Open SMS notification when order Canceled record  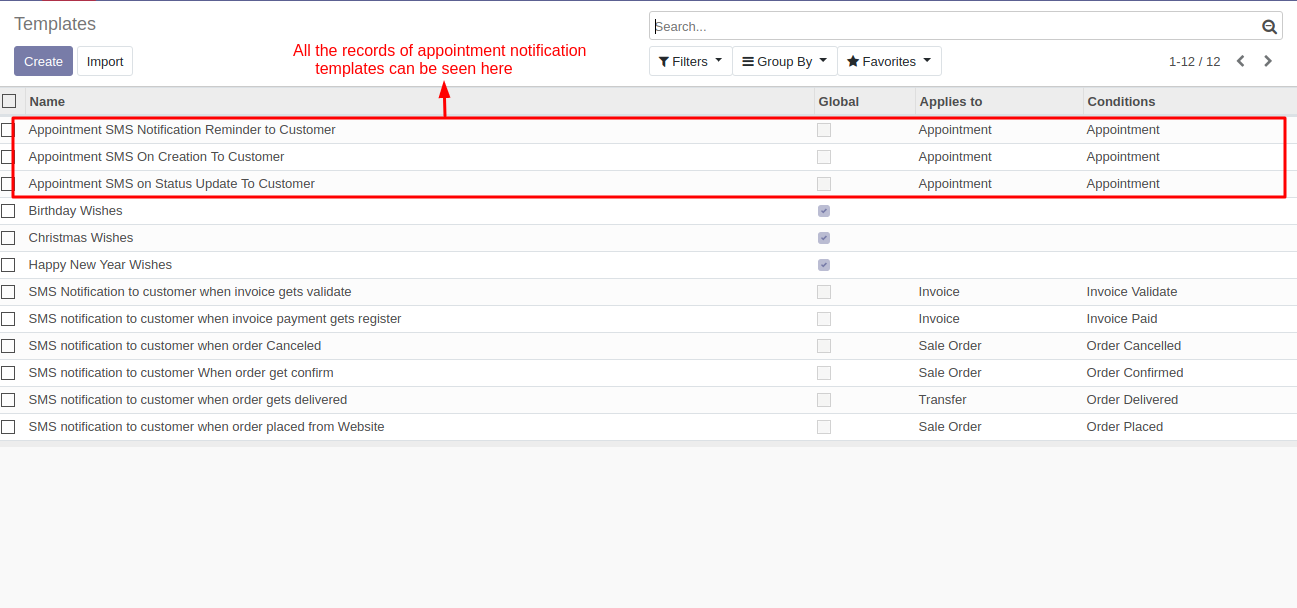(175, 346)
